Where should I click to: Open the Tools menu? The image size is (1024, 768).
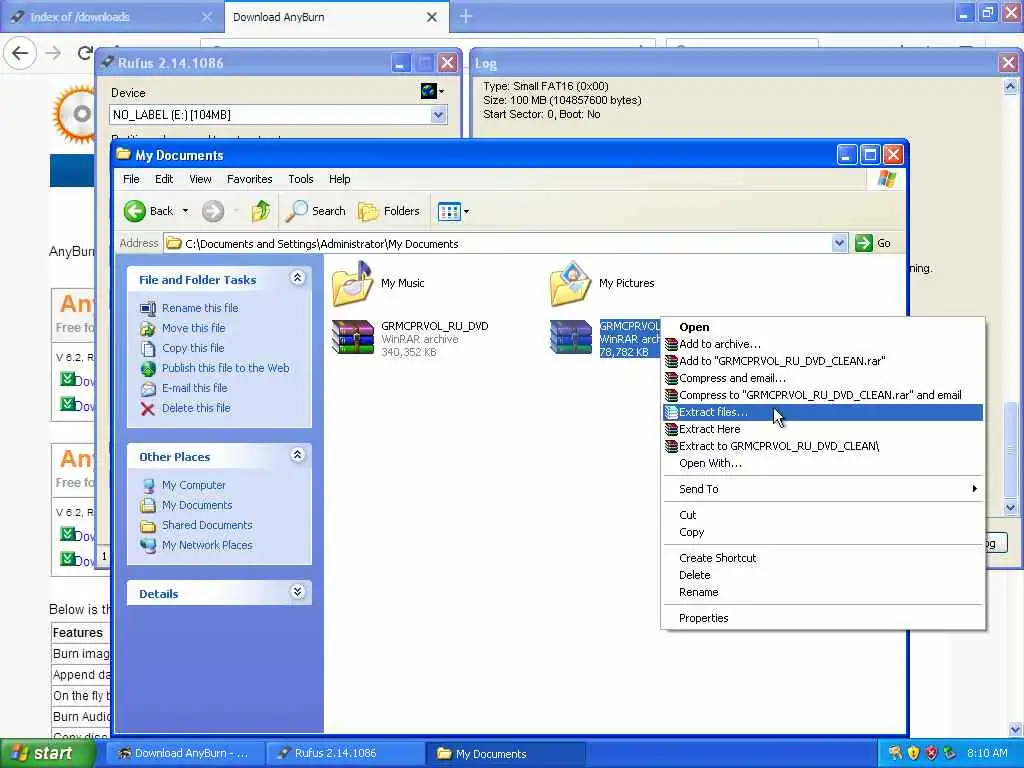[x=300, y=179]
